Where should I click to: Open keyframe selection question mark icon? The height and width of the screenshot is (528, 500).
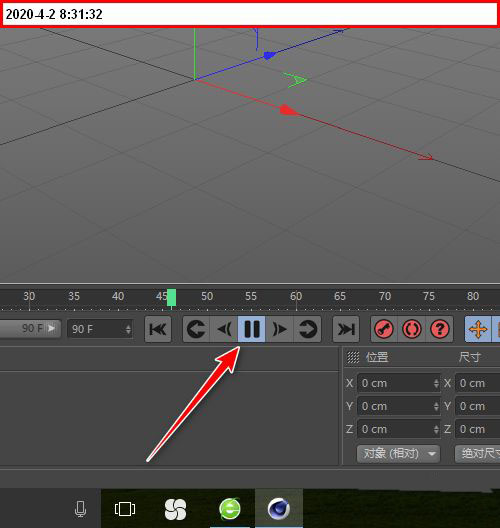pos(439,329)
